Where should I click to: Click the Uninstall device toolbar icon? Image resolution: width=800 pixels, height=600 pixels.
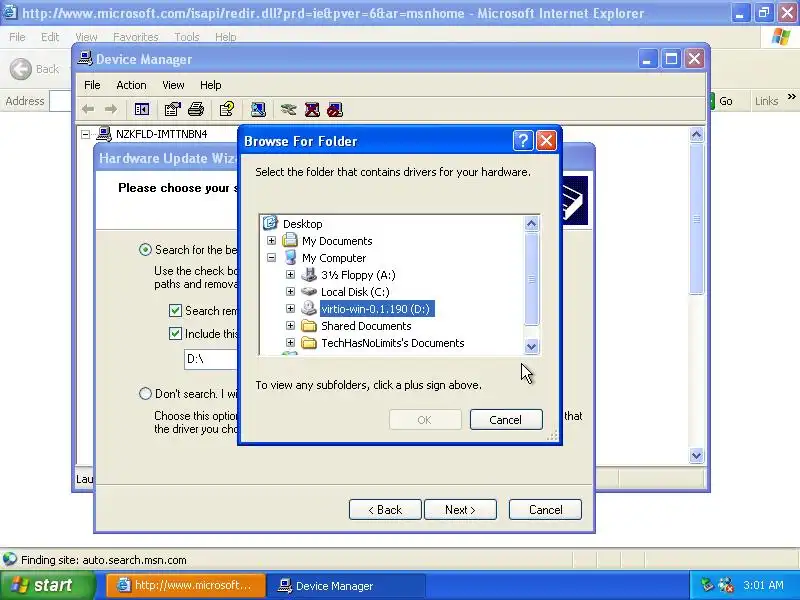(312, 109)
